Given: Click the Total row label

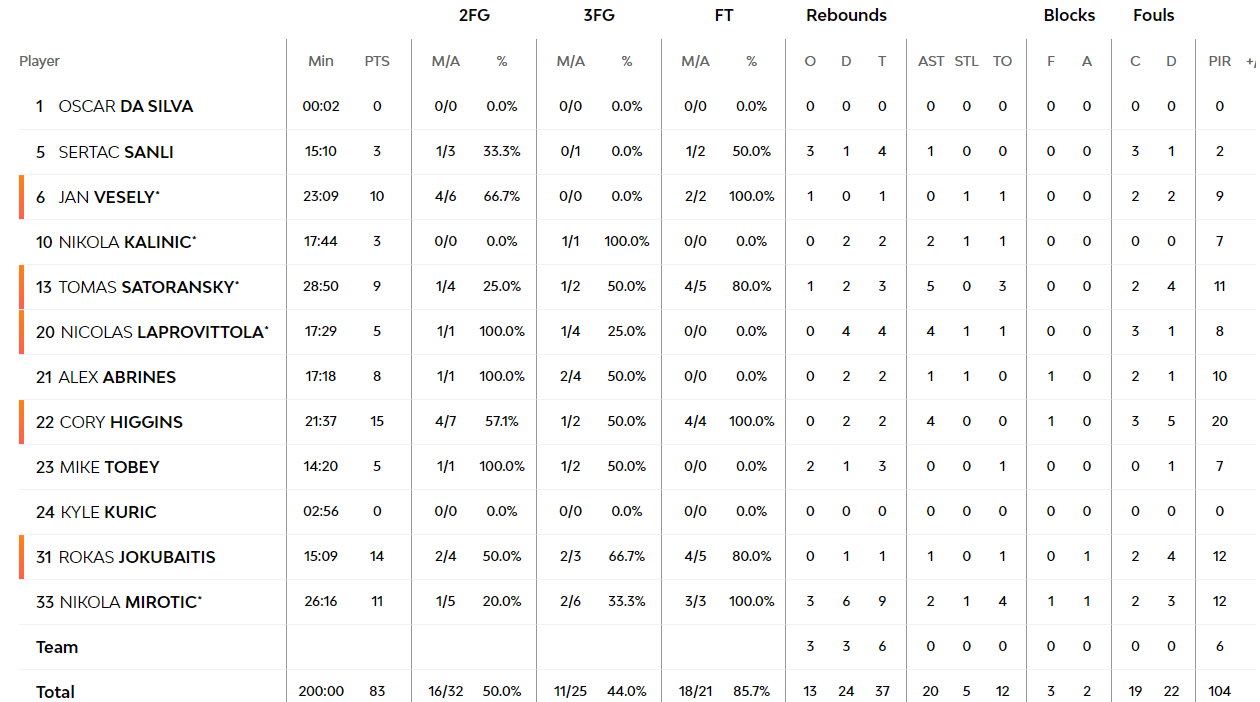Looking at the screenshot, I should pos(56,692).
